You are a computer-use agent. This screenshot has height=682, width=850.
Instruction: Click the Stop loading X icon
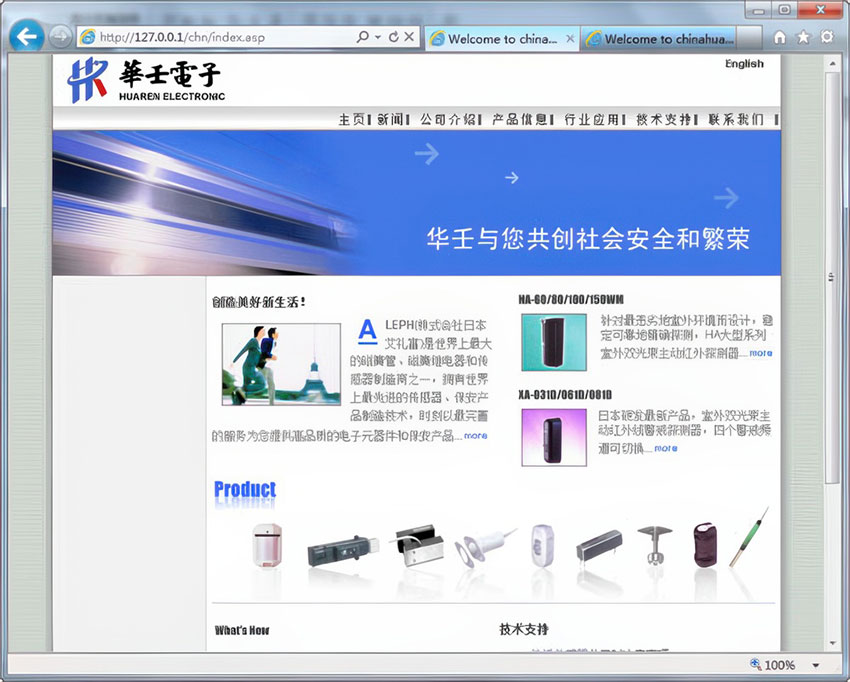(410, 37)
